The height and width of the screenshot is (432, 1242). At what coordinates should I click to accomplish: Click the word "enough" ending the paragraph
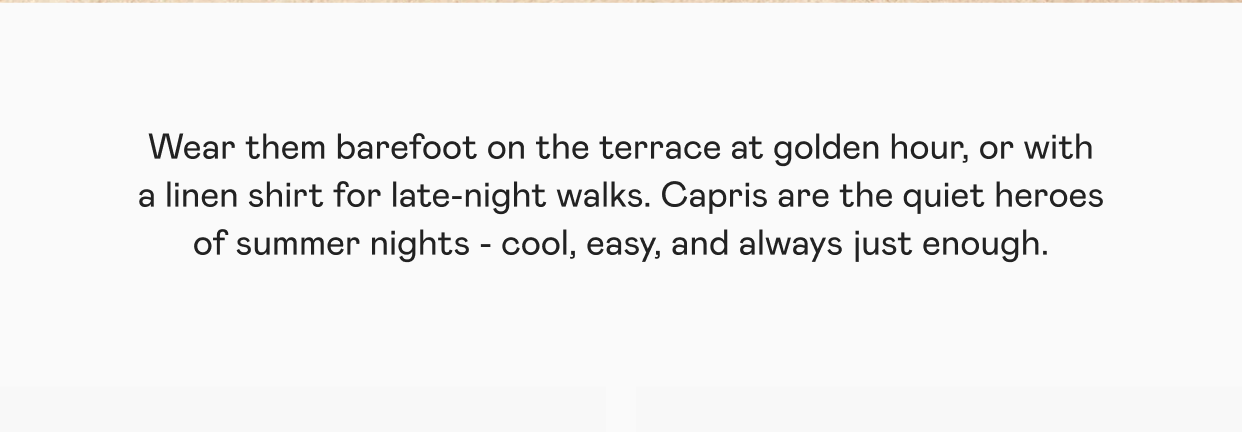coord(985,246)
